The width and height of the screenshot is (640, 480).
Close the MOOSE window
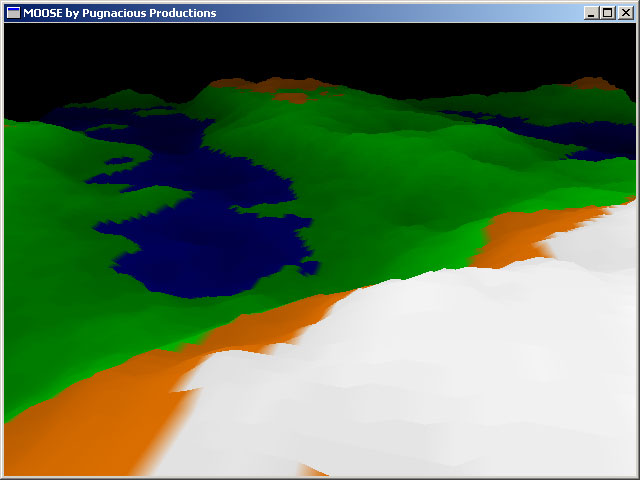pos(623,13)
